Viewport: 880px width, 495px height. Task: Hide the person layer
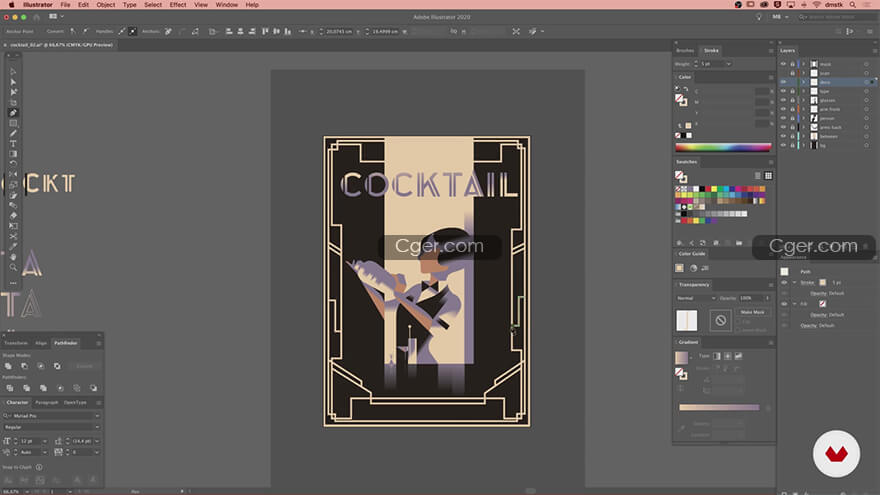click(x=783, y=118)
